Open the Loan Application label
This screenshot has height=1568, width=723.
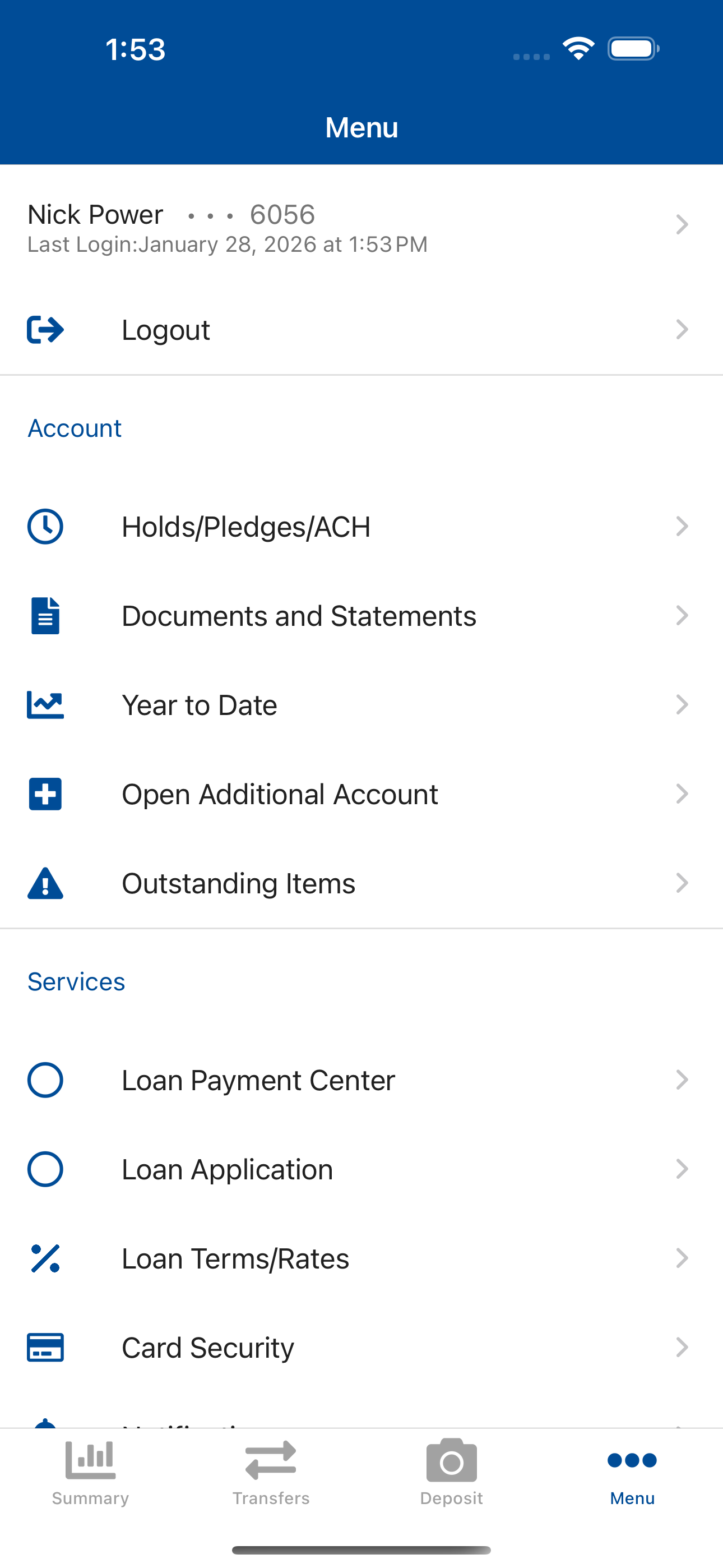tap(227, 1169)
